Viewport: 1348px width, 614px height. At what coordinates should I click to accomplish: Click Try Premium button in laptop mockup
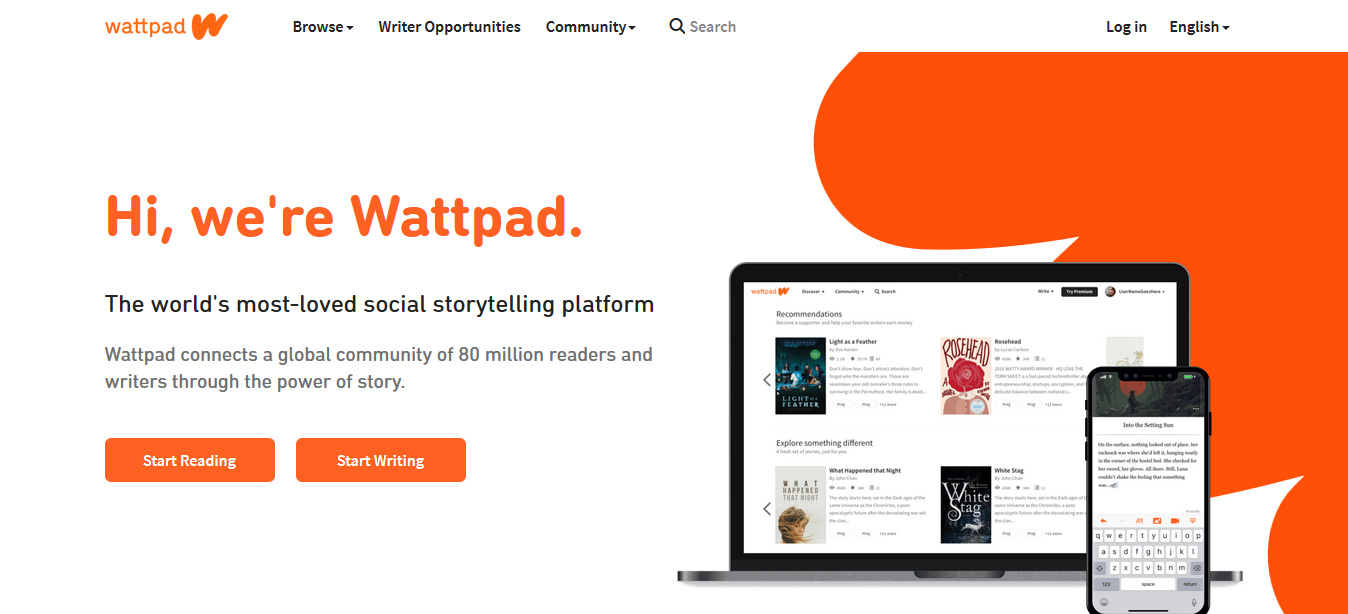click(1079, 292)
